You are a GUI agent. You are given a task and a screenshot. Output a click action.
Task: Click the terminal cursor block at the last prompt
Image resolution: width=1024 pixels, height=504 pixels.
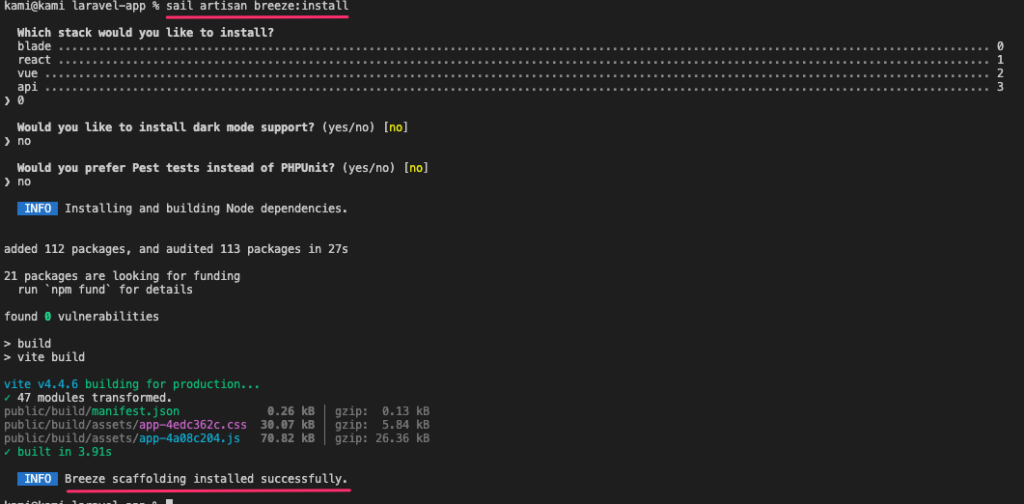(171, 501)
